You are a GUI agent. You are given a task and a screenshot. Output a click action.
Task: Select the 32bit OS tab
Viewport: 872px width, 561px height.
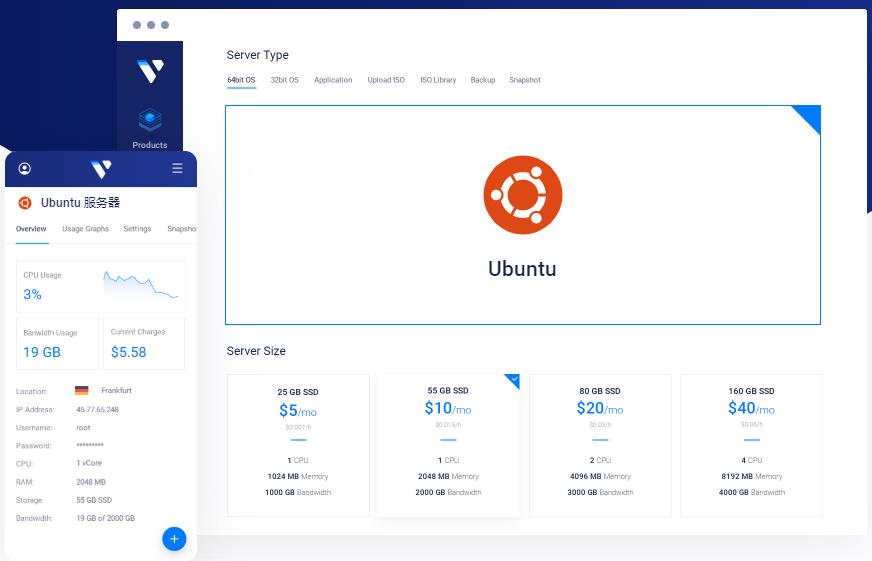click(285, 80)
